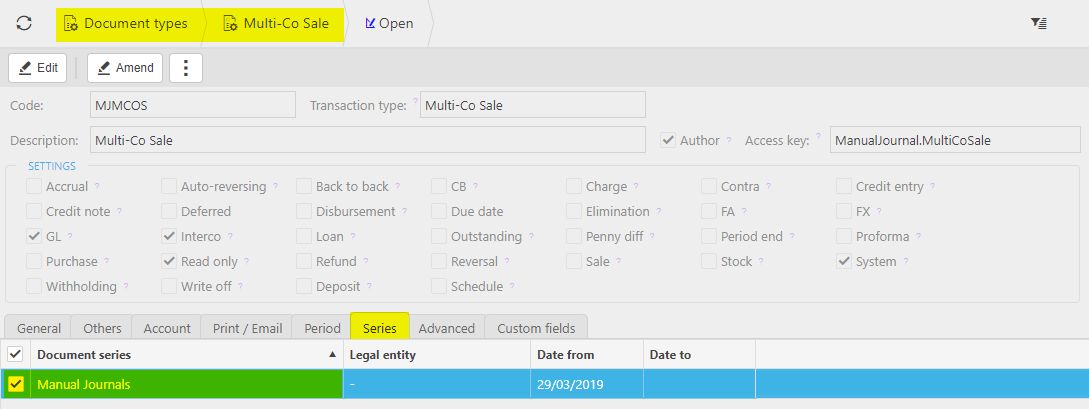Toggle the GL checkbox
Screen dimensions: 1089x409
click(x=34, y=237)
